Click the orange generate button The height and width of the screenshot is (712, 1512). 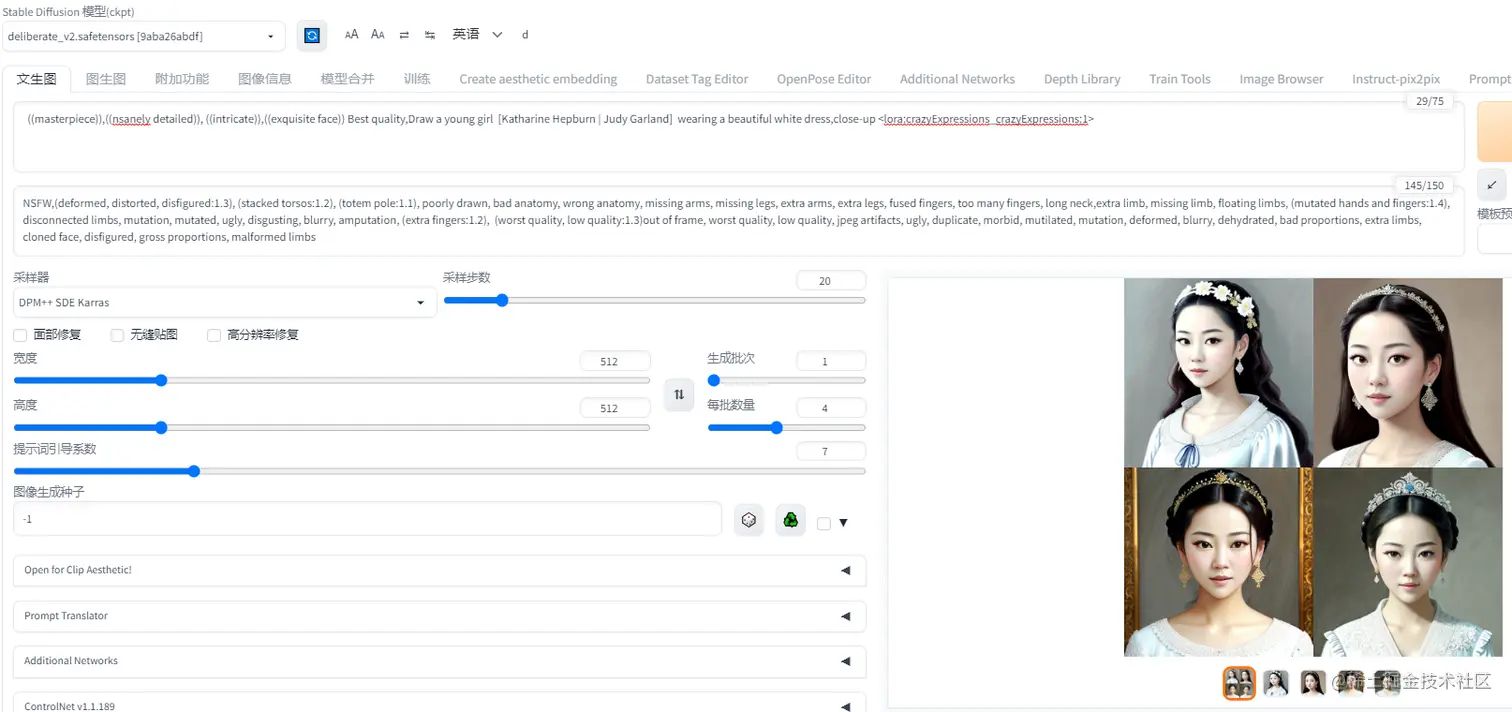click(x=1494, y=131)
